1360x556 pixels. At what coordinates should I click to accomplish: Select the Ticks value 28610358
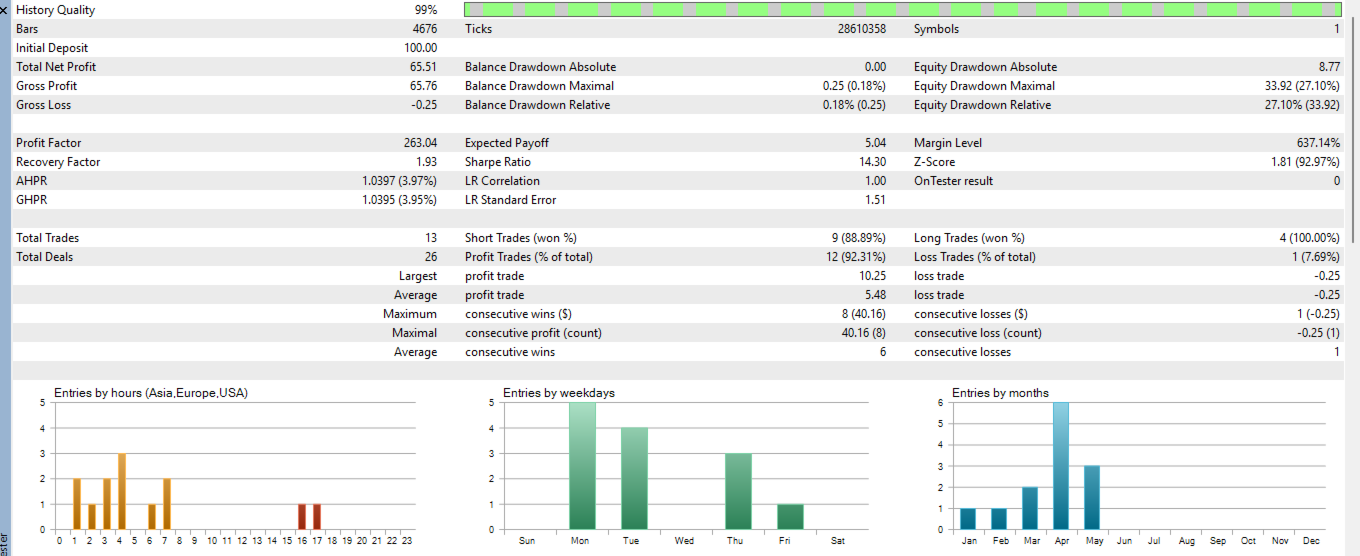[x=861, y=29]
